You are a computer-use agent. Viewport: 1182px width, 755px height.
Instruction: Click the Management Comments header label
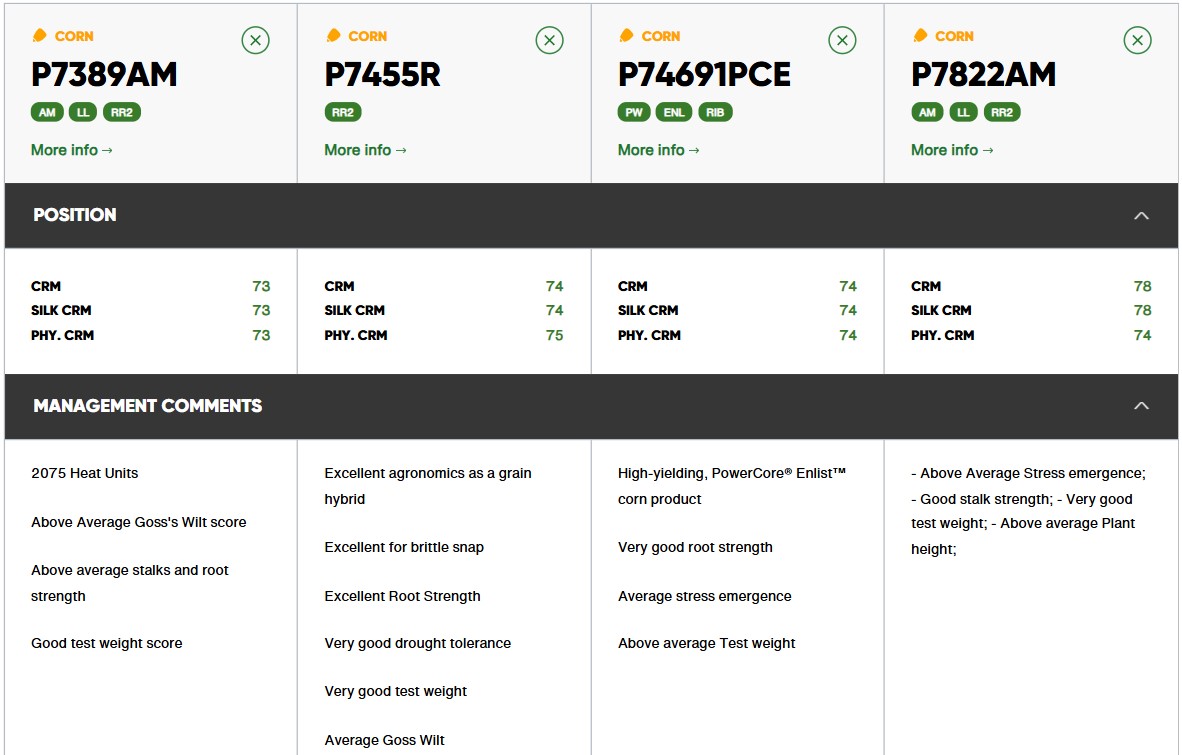point(147,406)
